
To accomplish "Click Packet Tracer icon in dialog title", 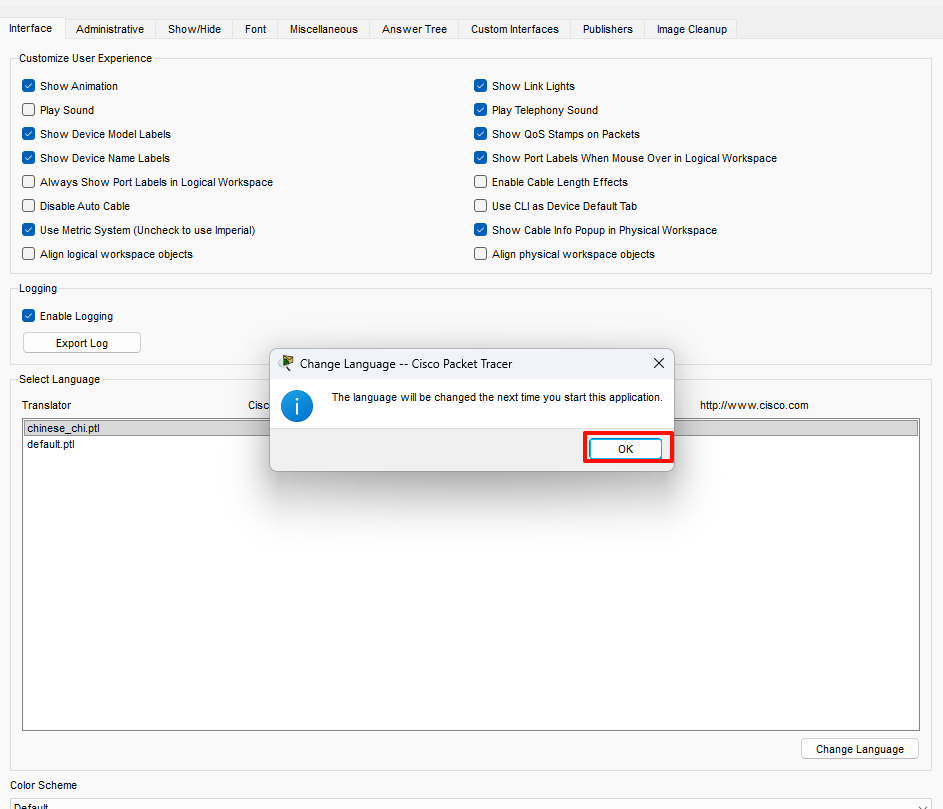I will click(287, 363).
